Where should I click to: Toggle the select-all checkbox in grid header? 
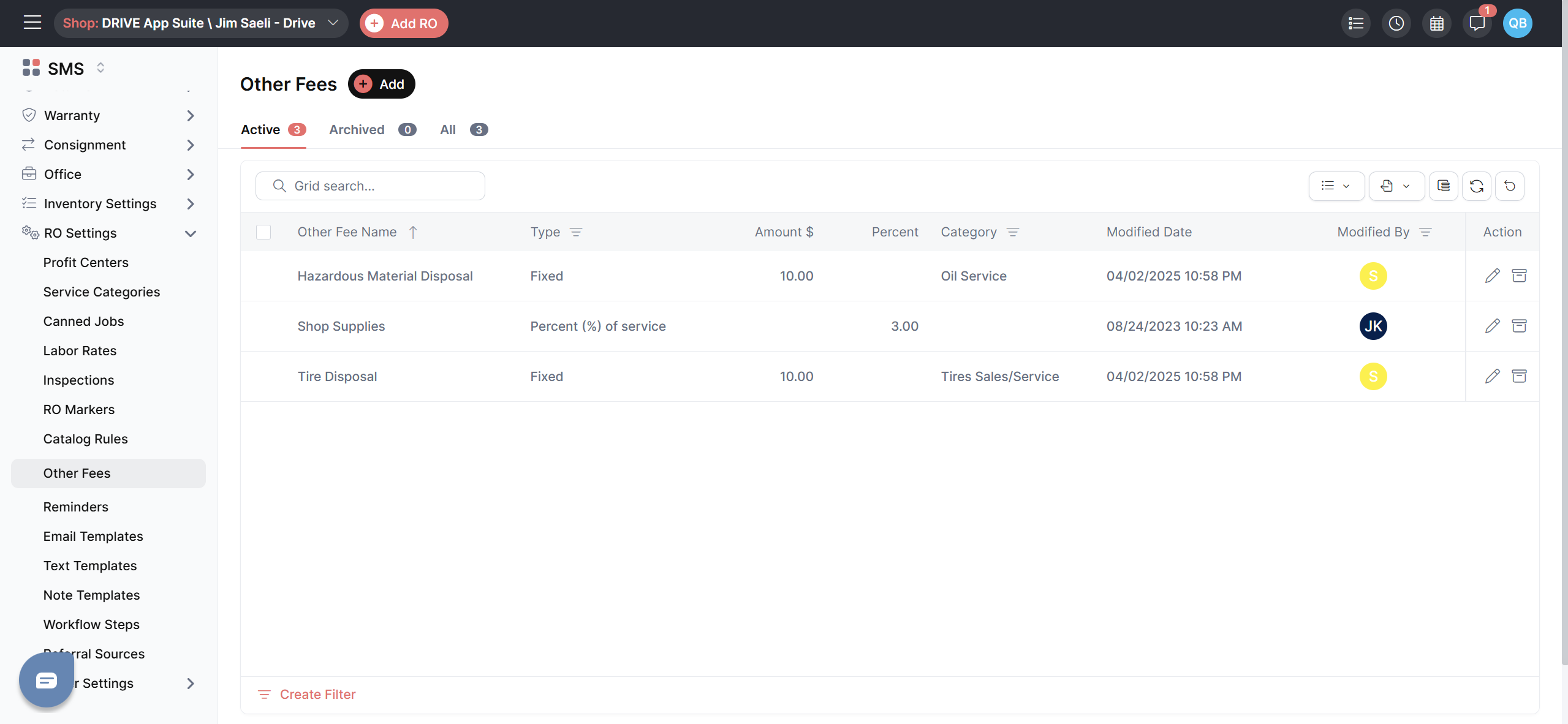point(263,232)
